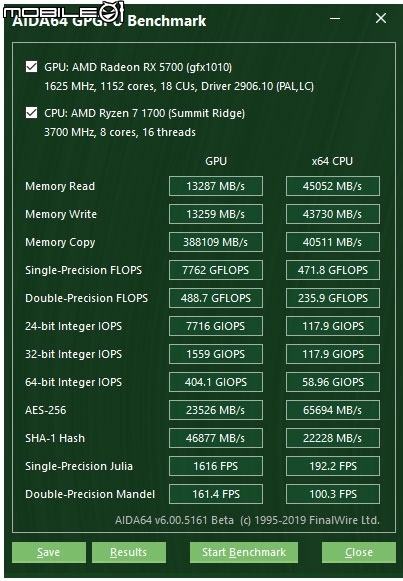Select the CPU Memory Read result 45052 MB/s
Viewport: 403px width, 581px height.
(x=333, y=186)
